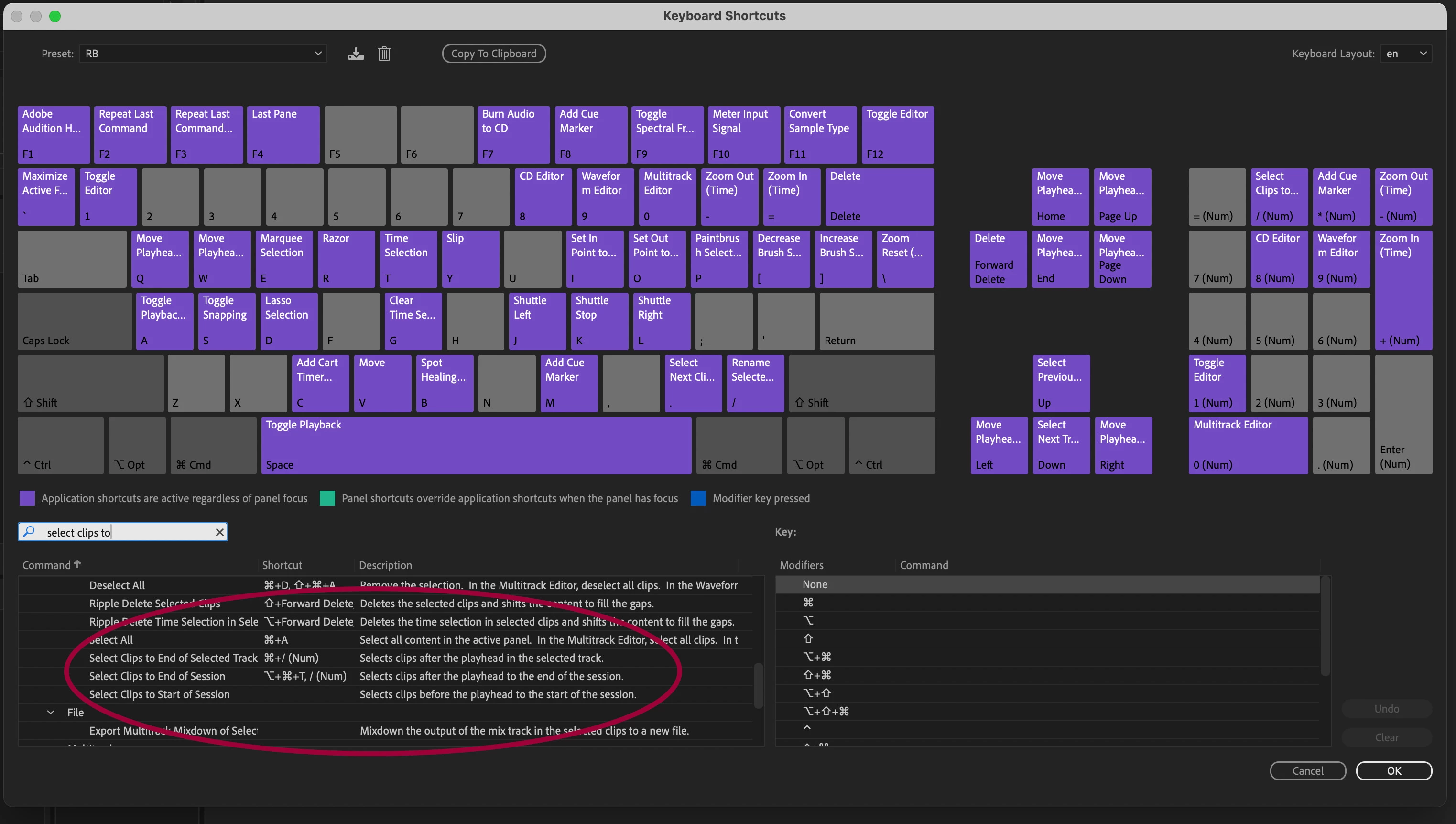Click the left Shift key on keyboard map

[90, 383]
